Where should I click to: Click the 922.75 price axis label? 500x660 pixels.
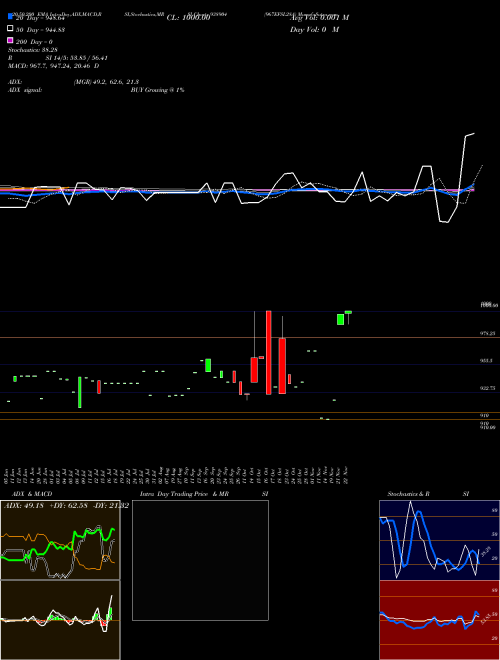[x=488, y=388]
